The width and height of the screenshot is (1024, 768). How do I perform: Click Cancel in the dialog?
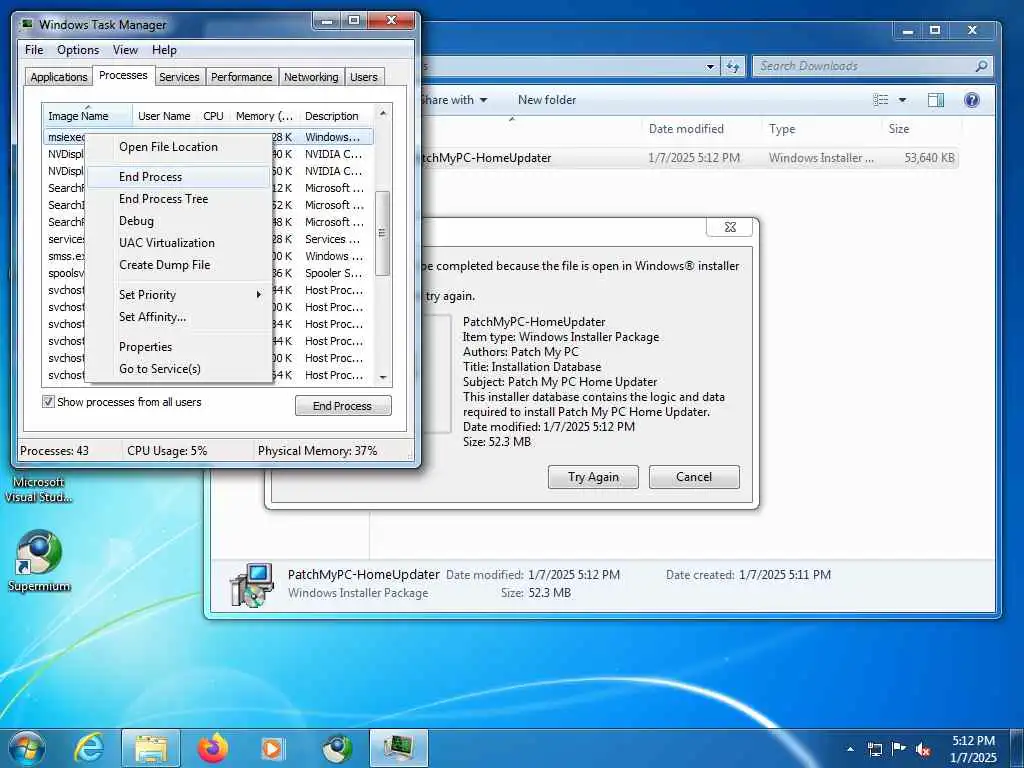coord(694,477)
